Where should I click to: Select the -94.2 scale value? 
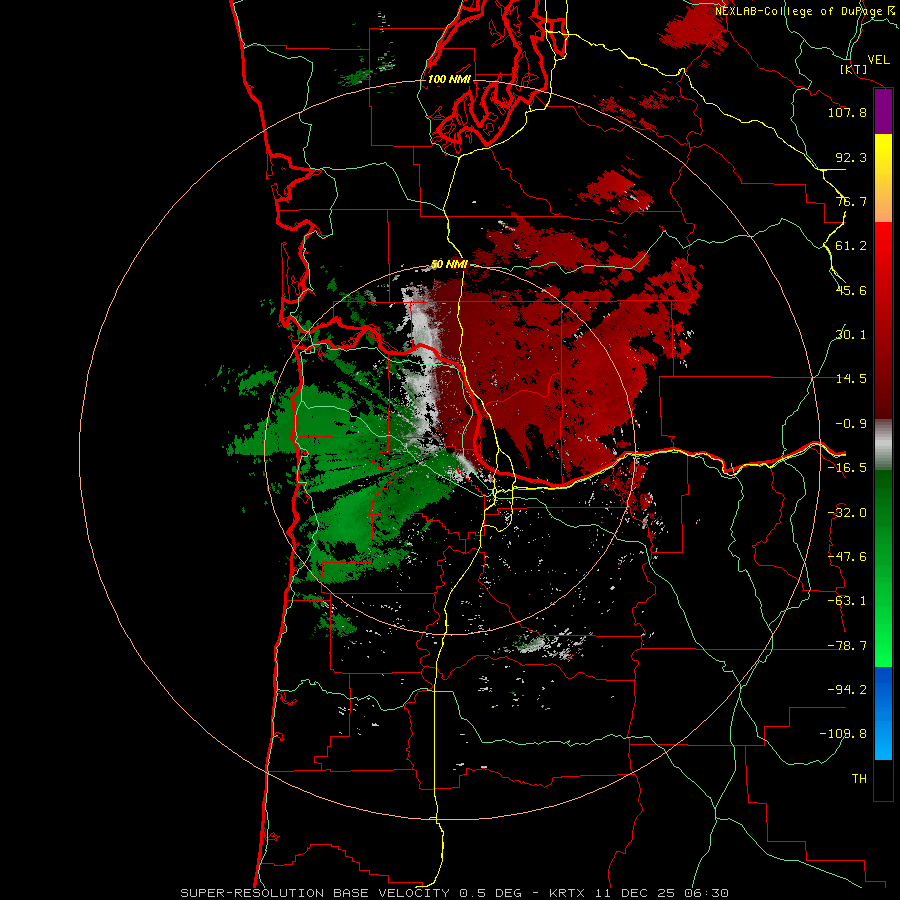[847, 690]
